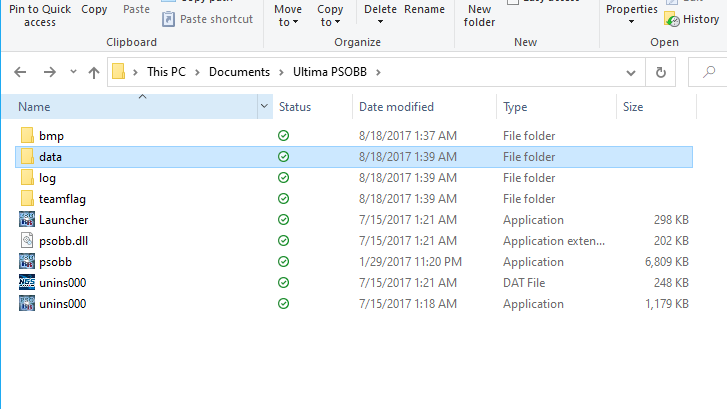Select the psobb.dll file icon
This screenshot has width=727, height=409.
27,241
